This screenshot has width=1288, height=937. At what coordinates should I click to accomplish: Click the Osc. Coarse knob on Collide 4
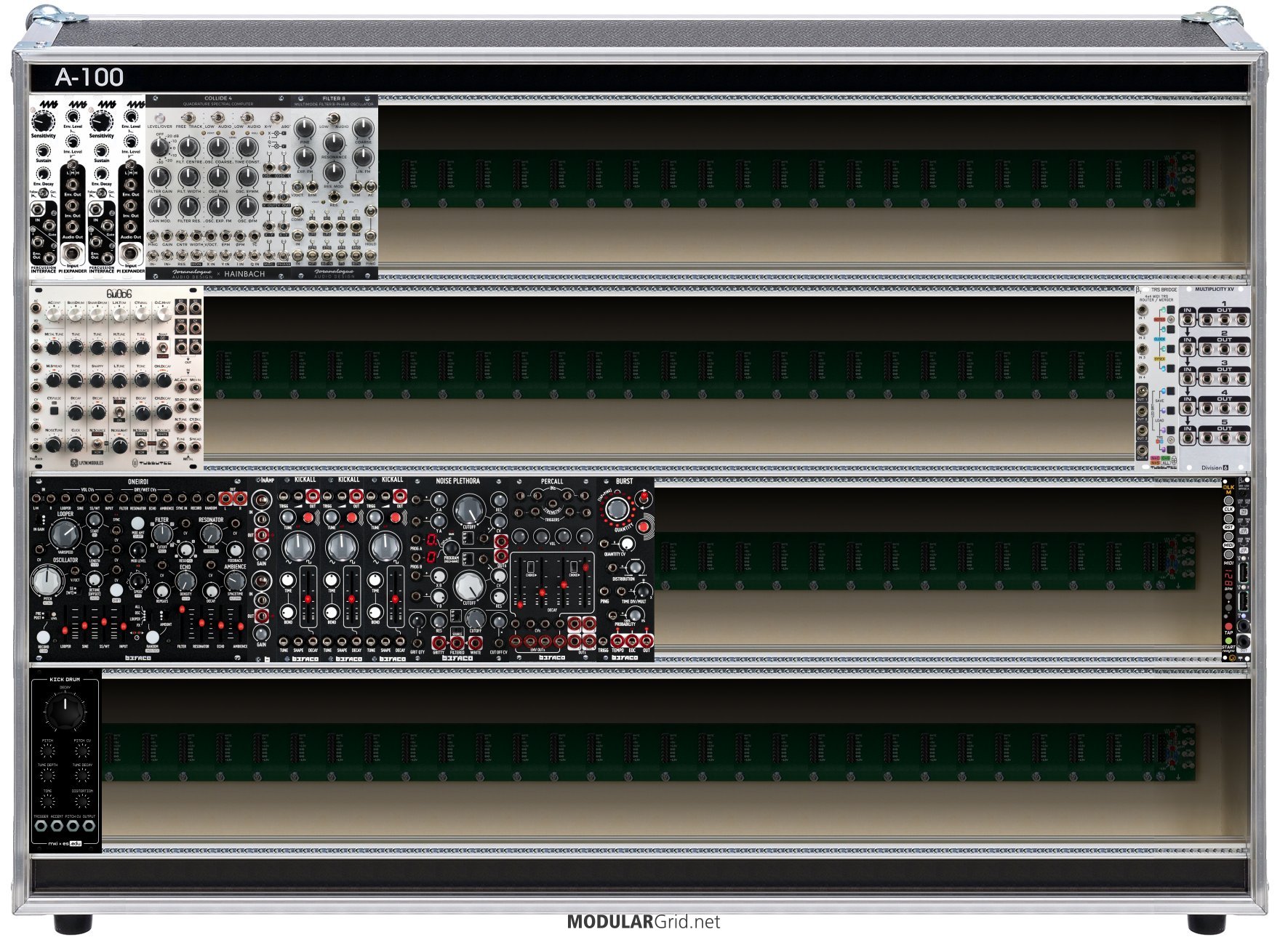pos(218,148)
